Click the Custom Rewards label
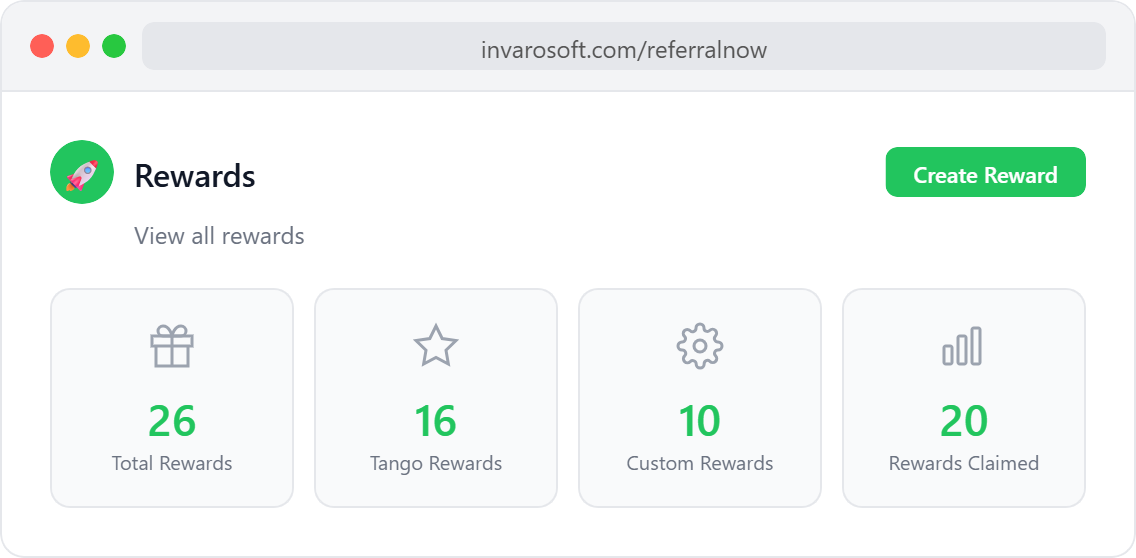Viewport: 1136px width, 558px height. tap(700, 463)
